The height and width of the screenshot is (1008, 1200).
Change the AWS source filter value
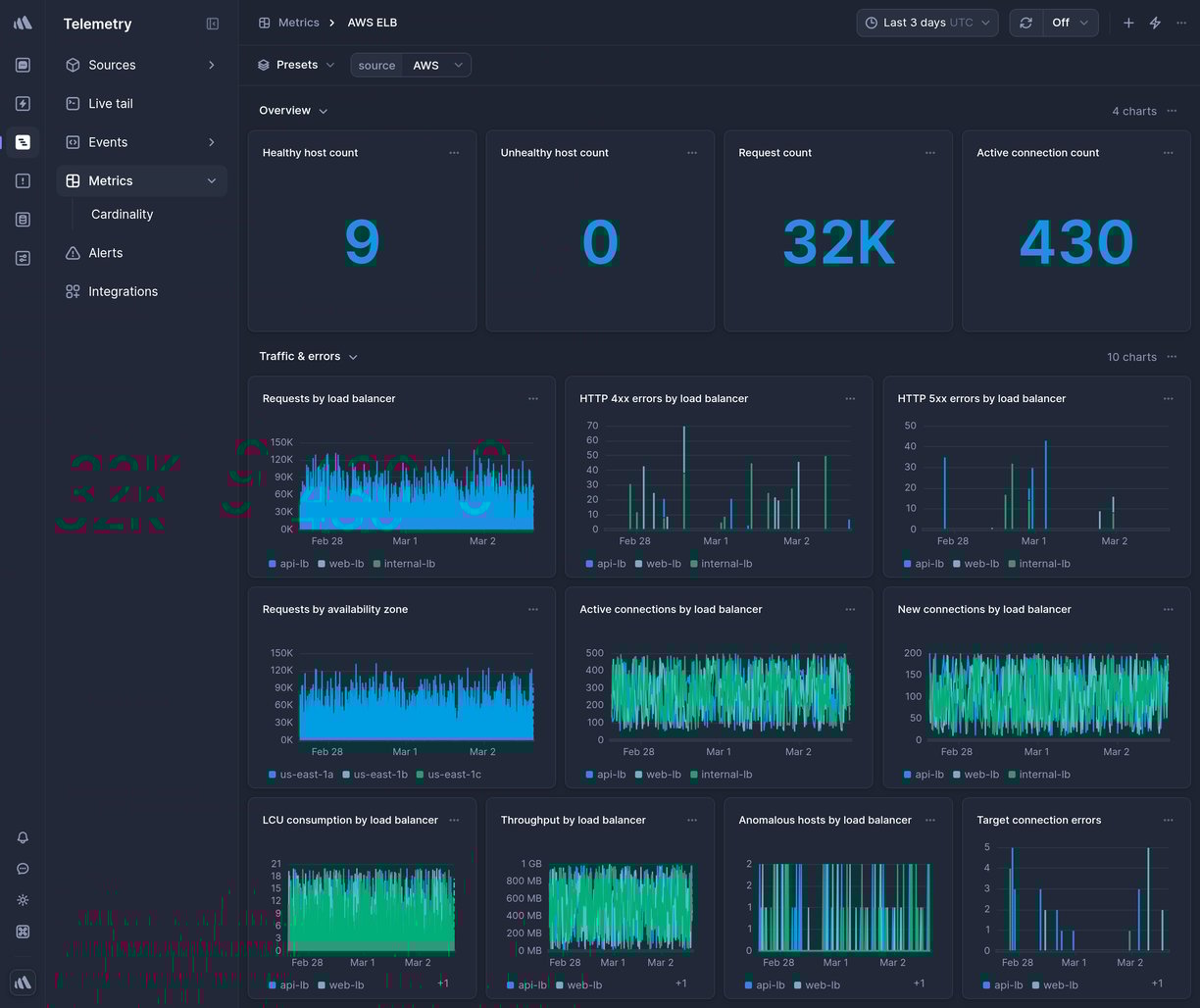pos(435,65)
